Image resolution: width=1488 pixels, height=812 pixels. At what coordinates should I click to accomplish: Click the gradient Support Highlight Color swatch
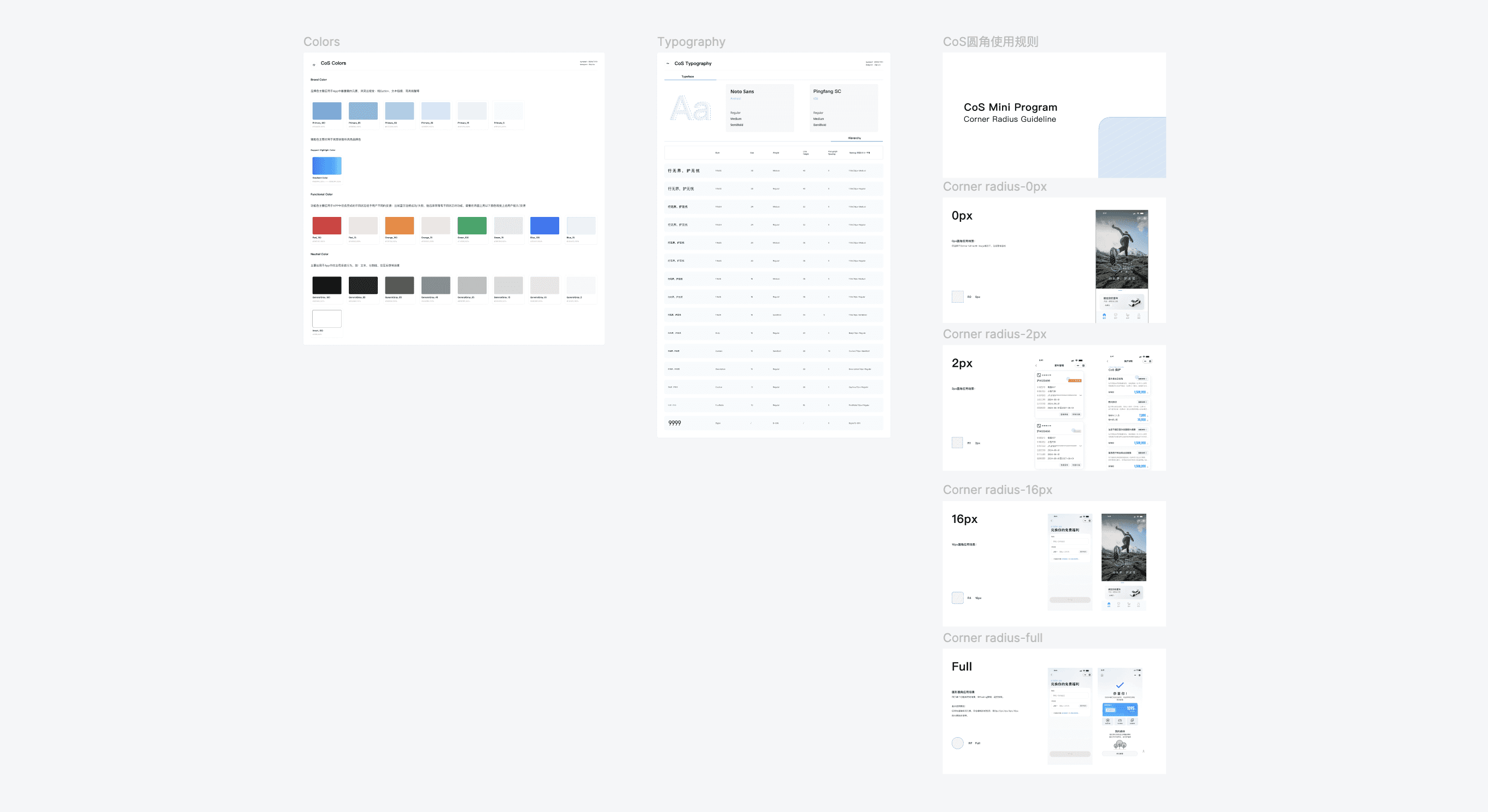point(326,166)
